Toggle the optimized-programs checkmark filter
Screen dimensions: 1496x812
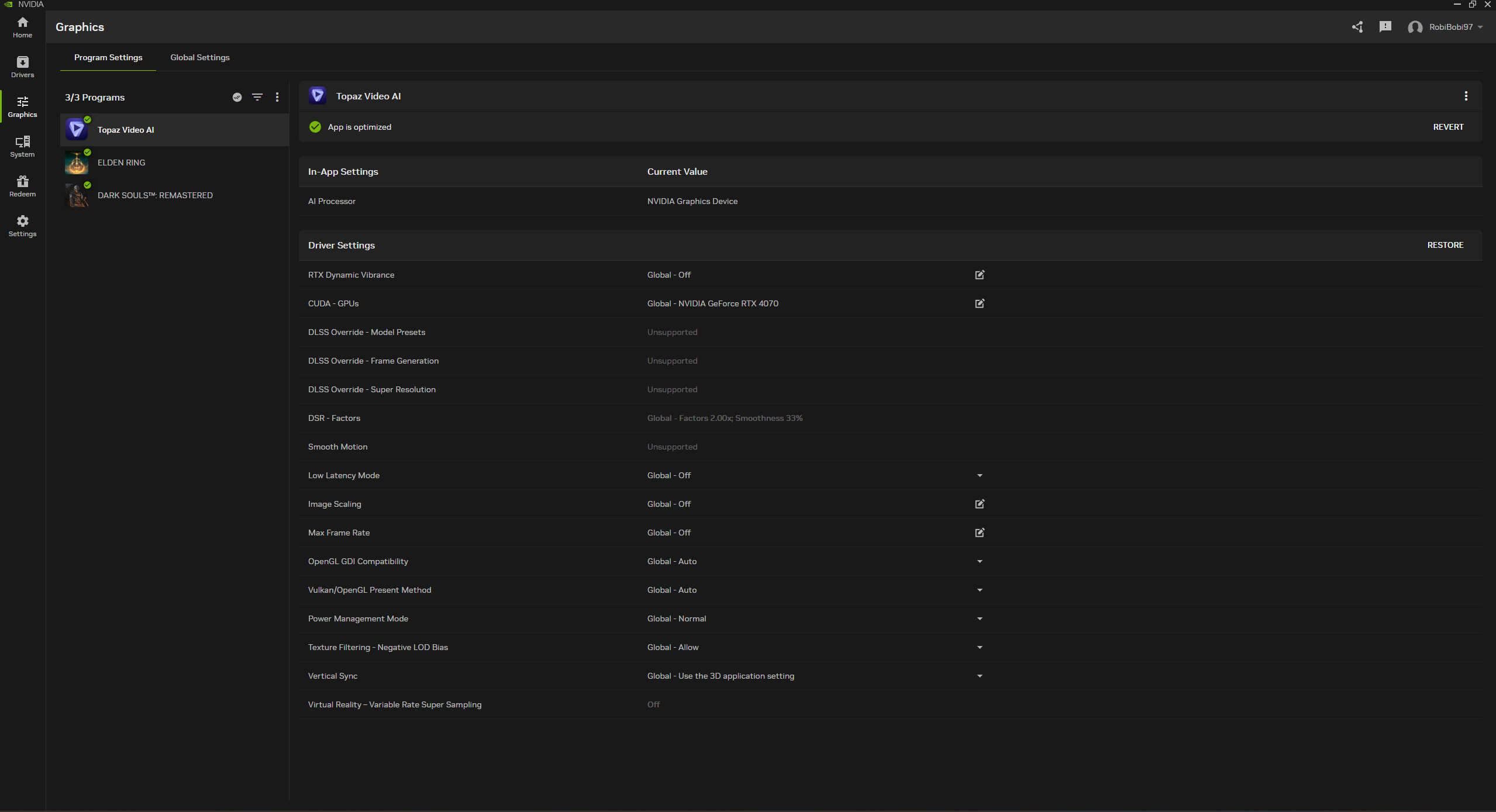tap(237, 97)
